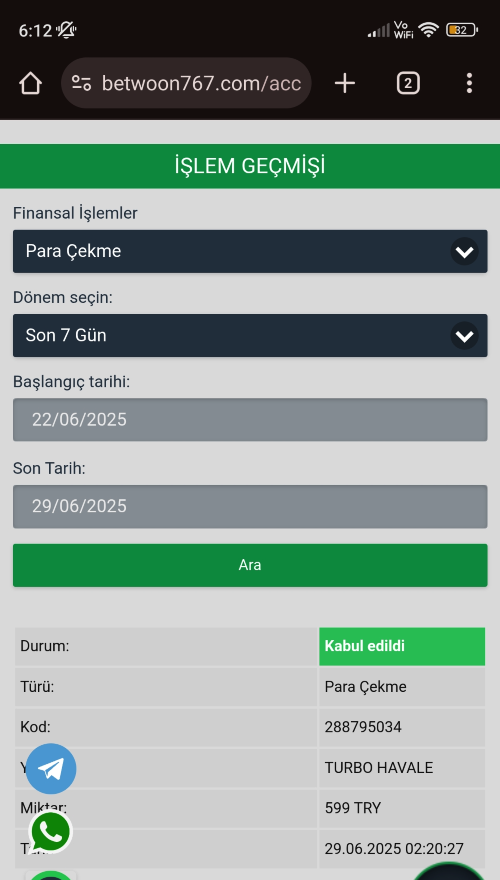Tap the transaction code 288795034

tap(363, 727)
